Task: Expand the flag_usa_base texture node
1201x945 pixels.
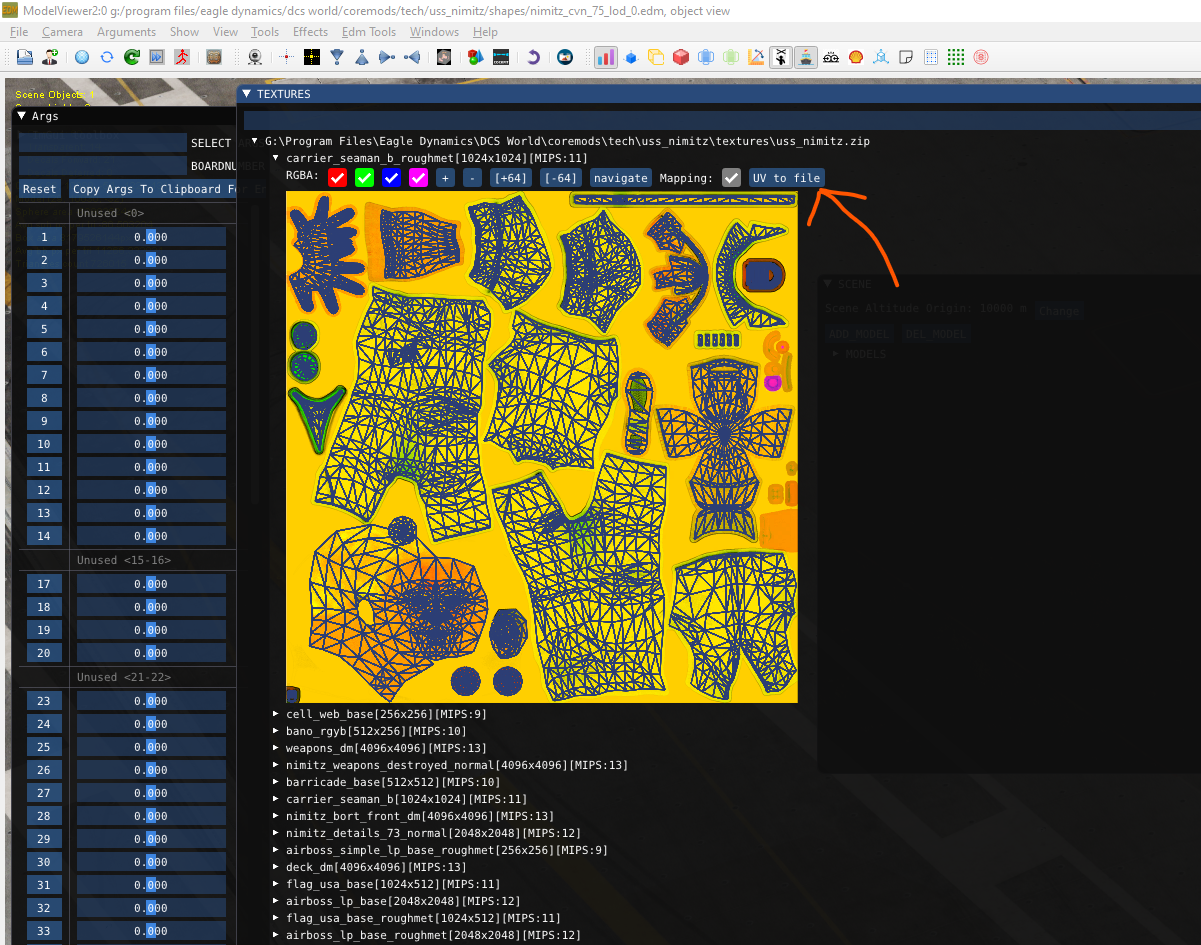Action: (276, 884)
